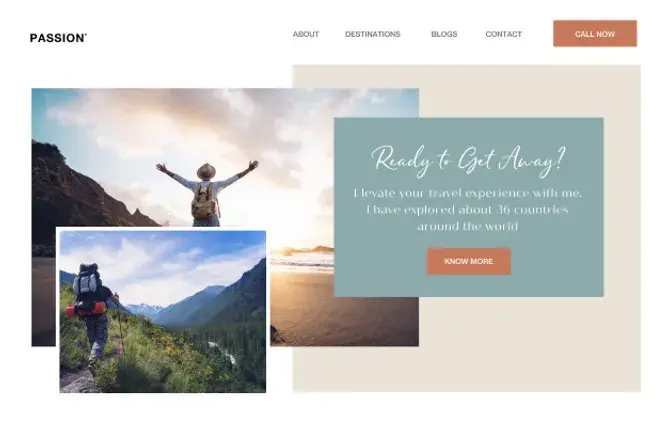Go to the DESTINATIONS page

tap(373, 34)
